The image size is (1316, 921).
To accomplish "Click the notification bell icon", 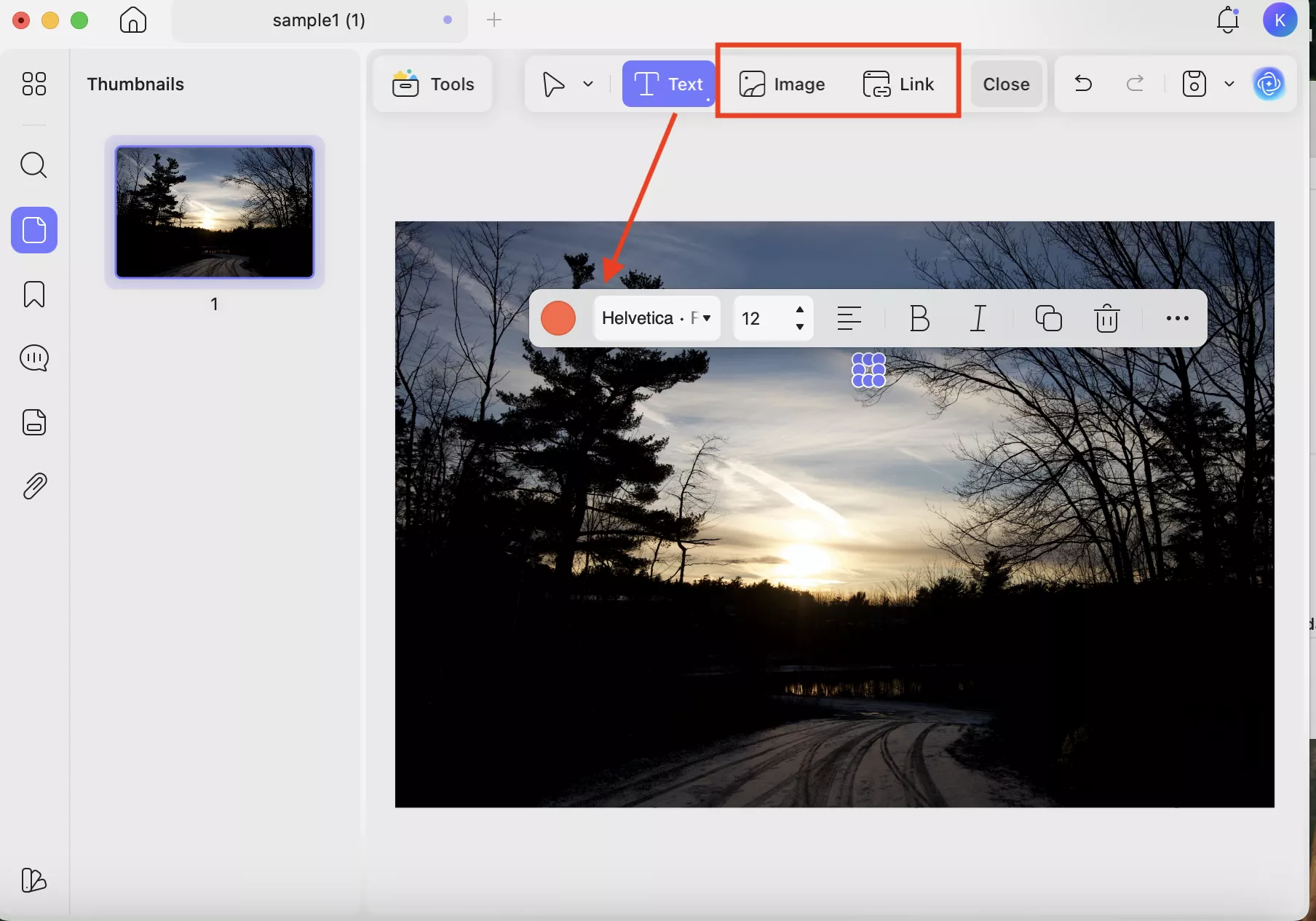I will (1227, 20).
